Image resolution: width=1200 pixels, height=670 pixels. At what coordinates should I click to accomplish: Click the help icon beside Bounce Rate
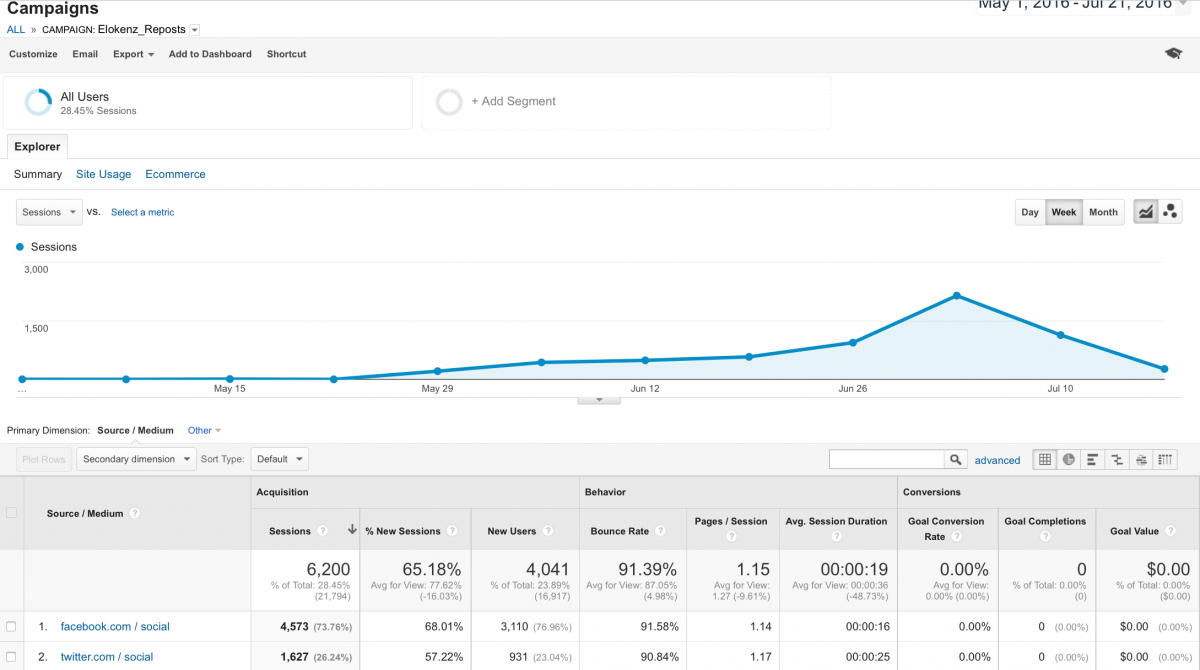coord(659,531)
